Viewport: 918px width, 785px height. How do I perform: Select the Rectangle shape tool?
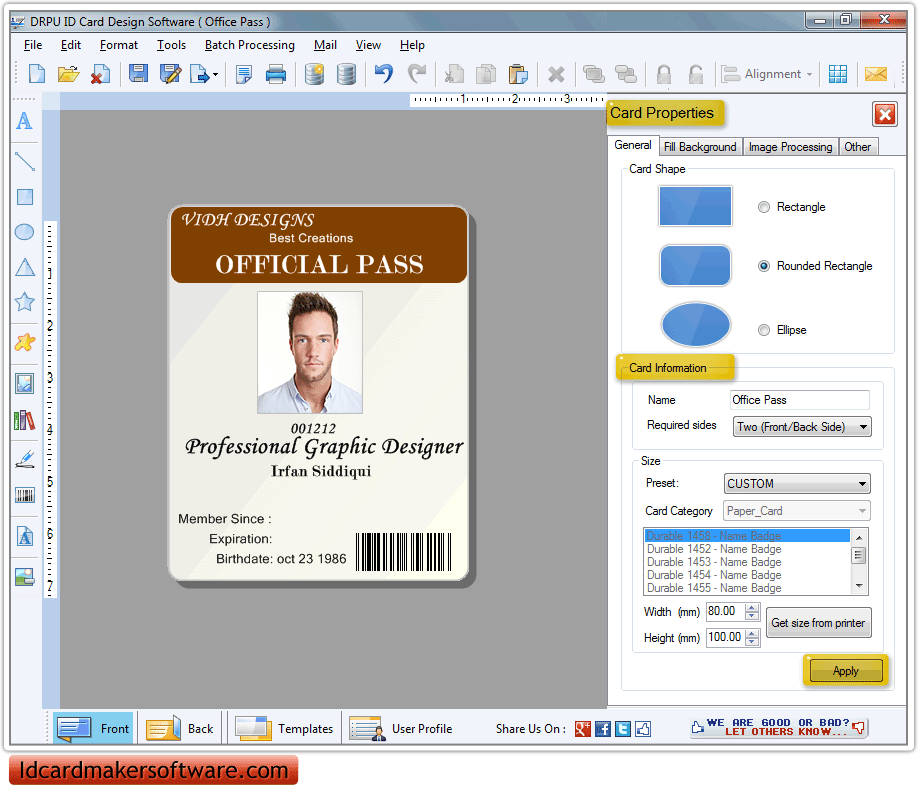[x=25, y=197]
